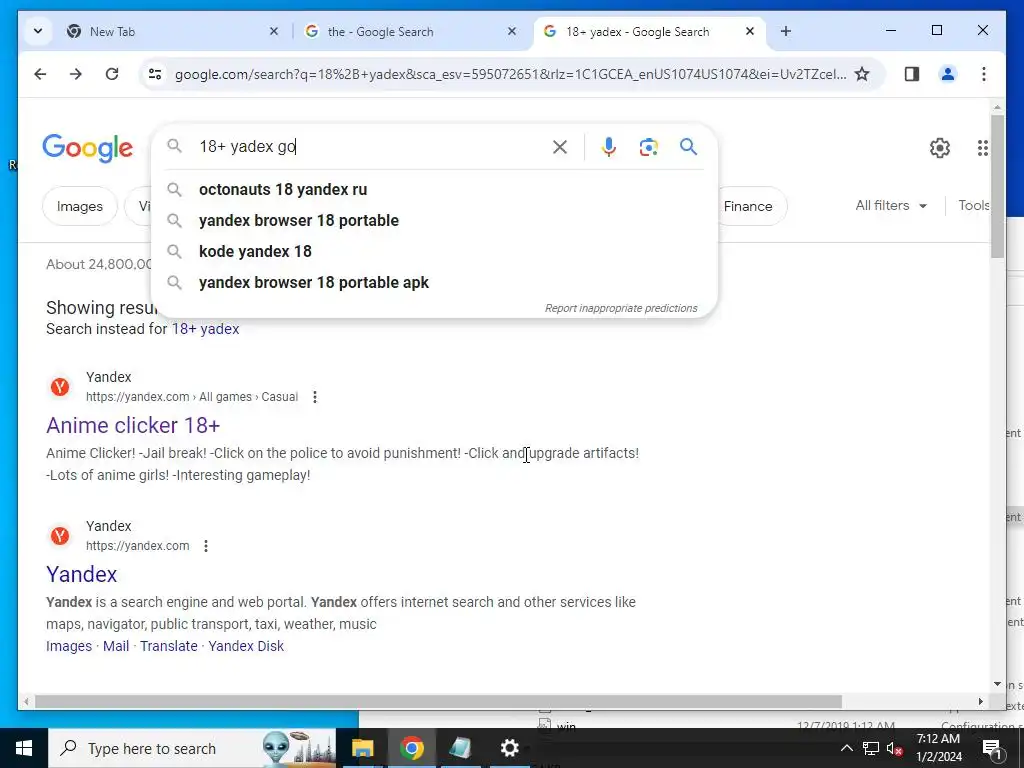Reload the current page
Viewport: 1024px width, 768px height.
point(112,74)
